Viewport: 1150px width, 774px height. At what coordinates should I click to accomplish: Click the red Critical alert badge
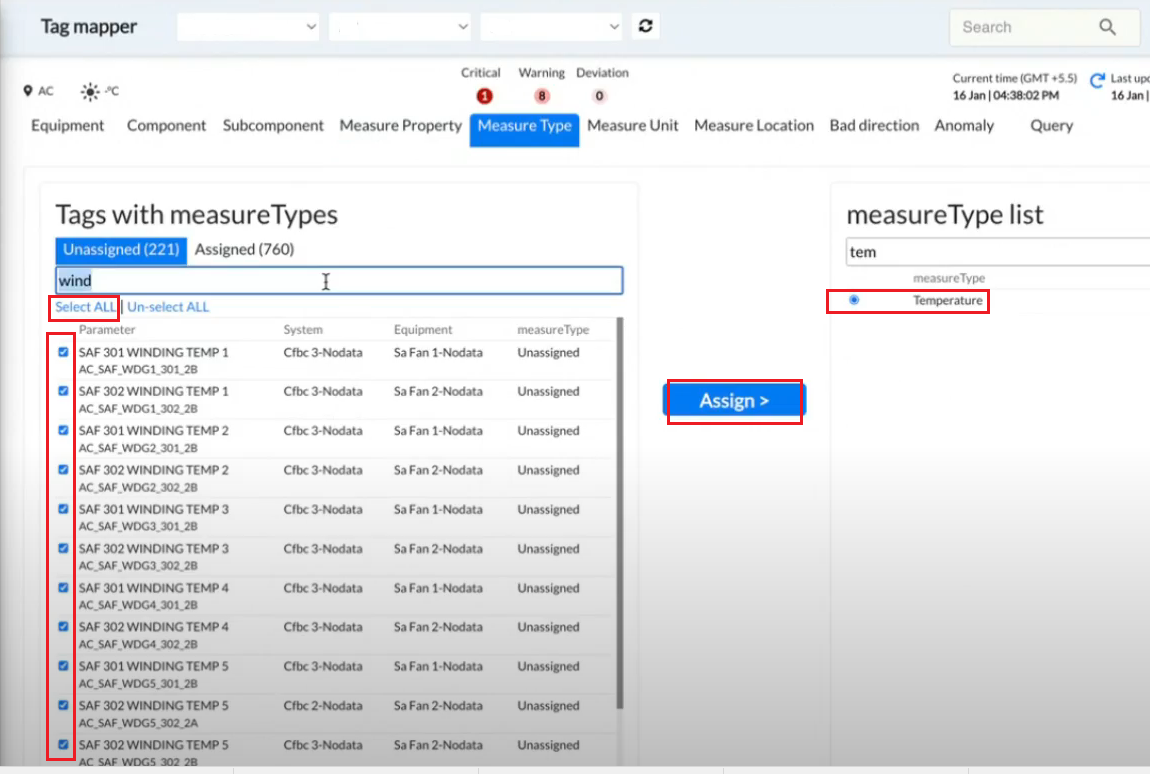point(484,96)
